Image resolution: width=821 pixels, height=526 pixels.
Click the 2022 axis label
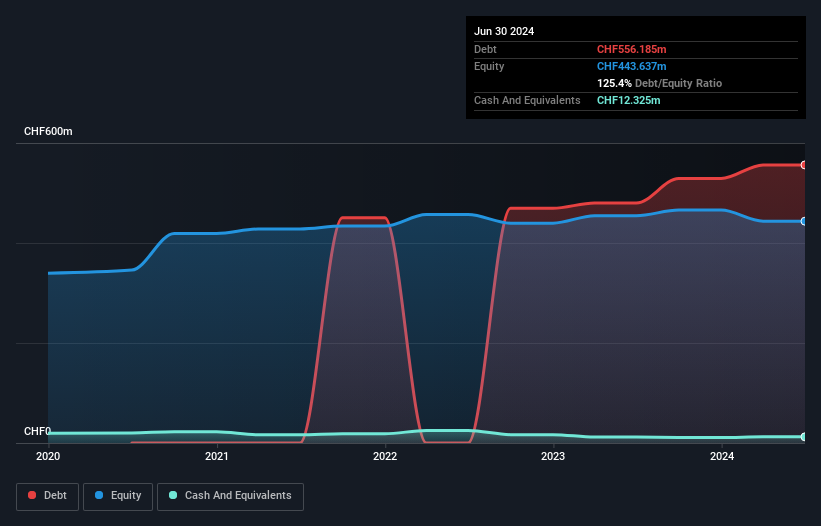pos(385,456)
